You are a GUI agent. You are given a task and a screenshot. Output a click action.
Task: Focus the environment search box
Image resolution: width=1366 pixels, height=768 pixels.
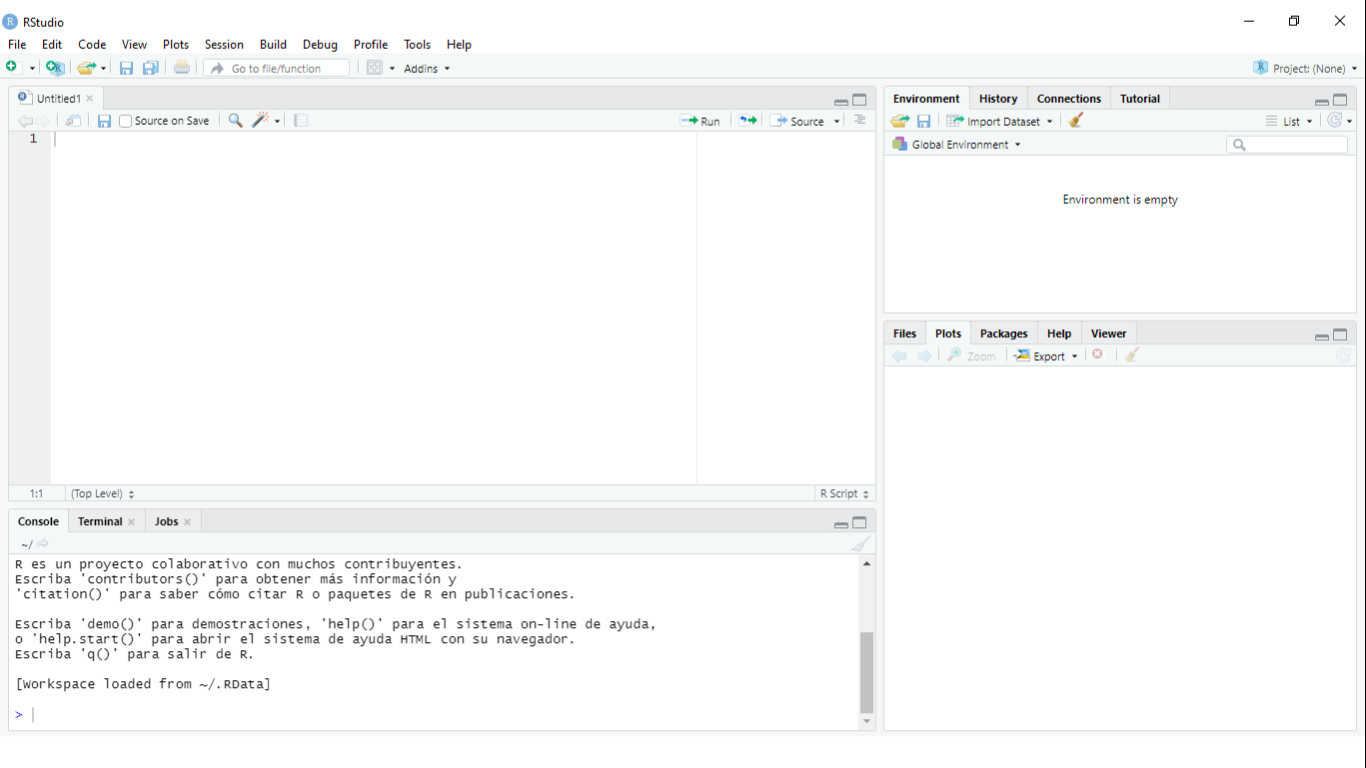coord(1287,145)
